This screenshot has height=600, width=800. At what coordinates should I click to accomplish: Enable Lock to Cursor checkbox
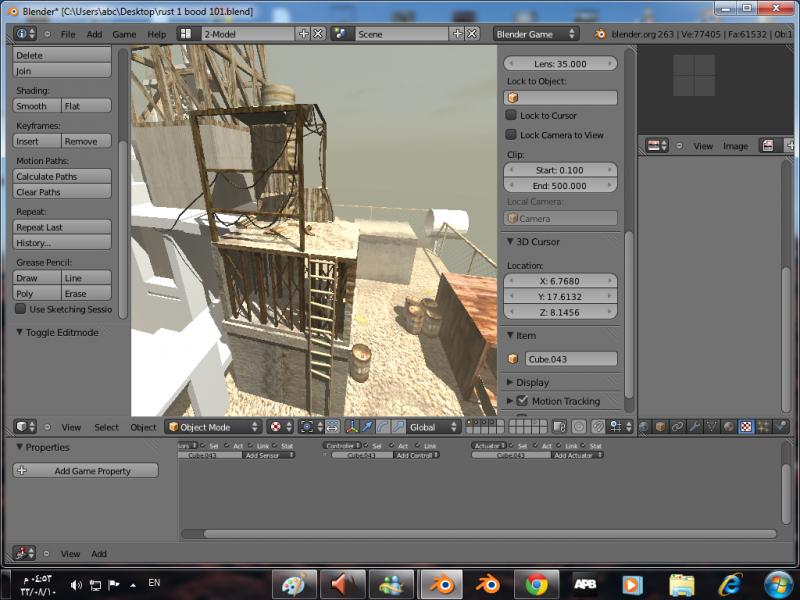click(x=511, y=116)
